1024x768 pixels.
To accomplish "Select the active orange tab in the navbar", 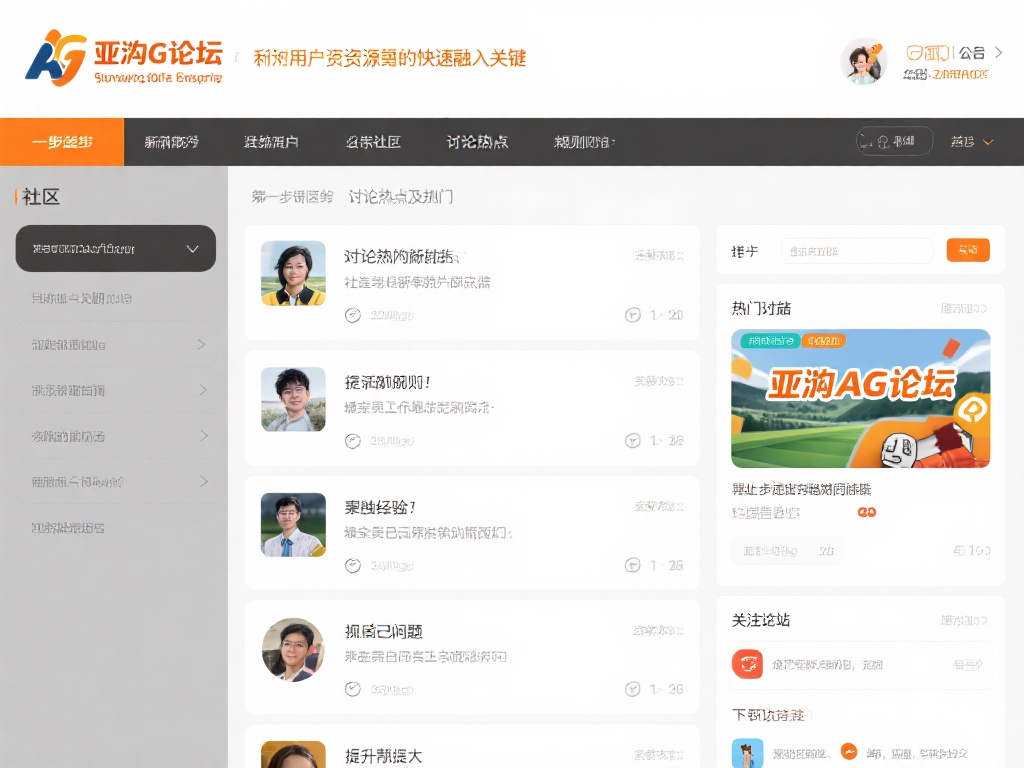I will [61, 141].
